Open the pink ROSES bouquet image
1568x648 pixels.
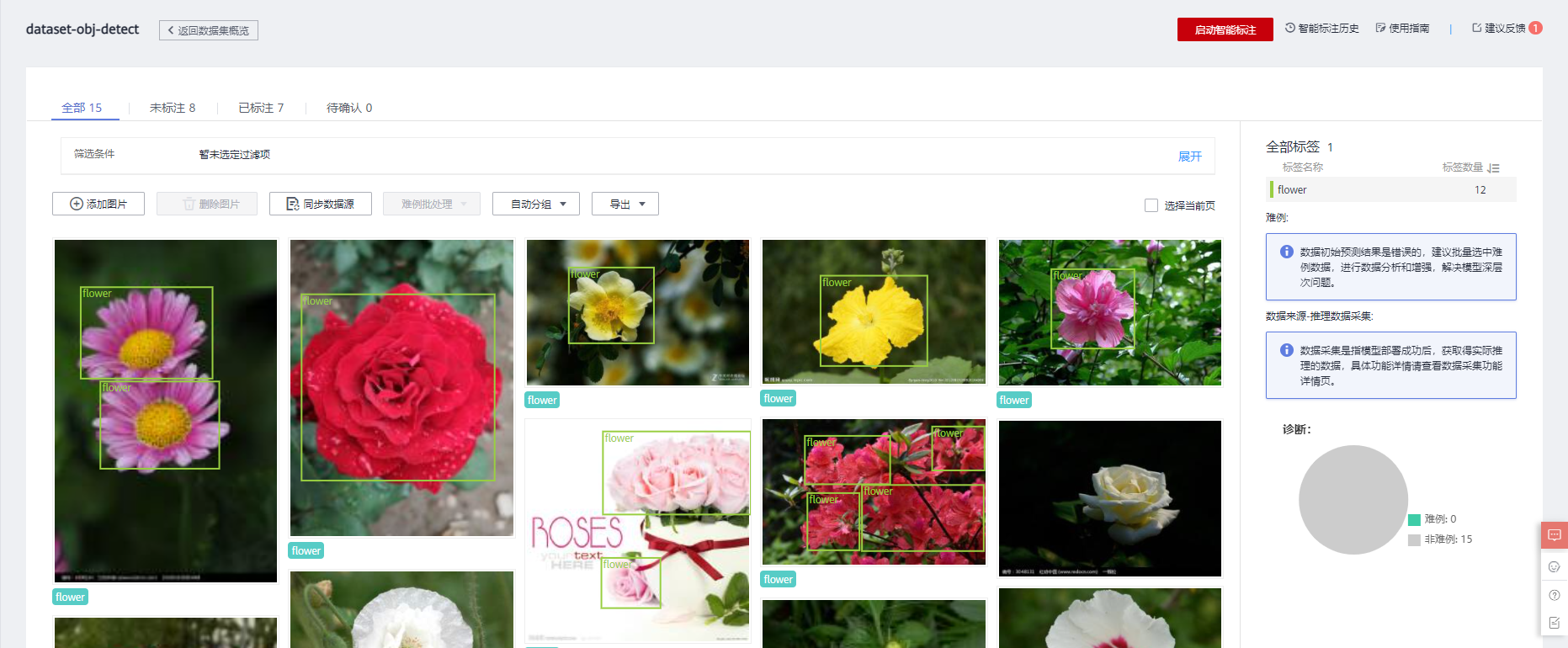[x=638, y=531]
